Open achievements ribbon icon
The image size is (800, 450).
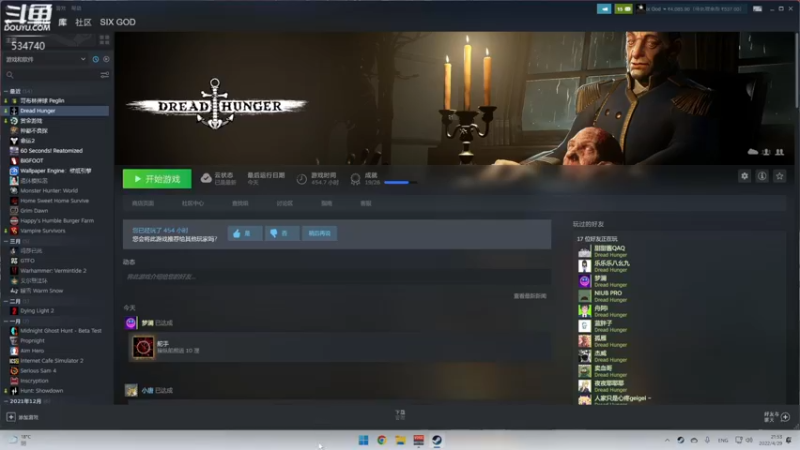(x=355, y=179)
